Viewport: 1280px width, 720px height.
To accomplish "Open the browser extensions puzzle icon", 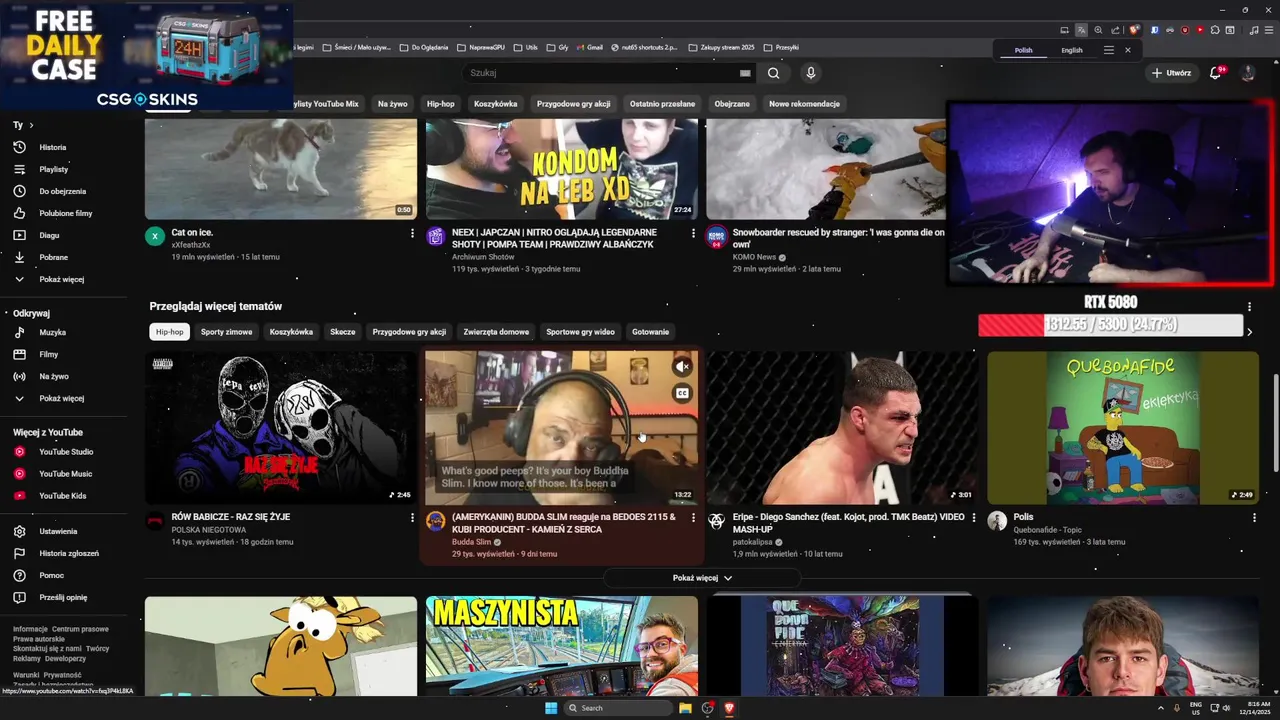I will click(1213, 30).
